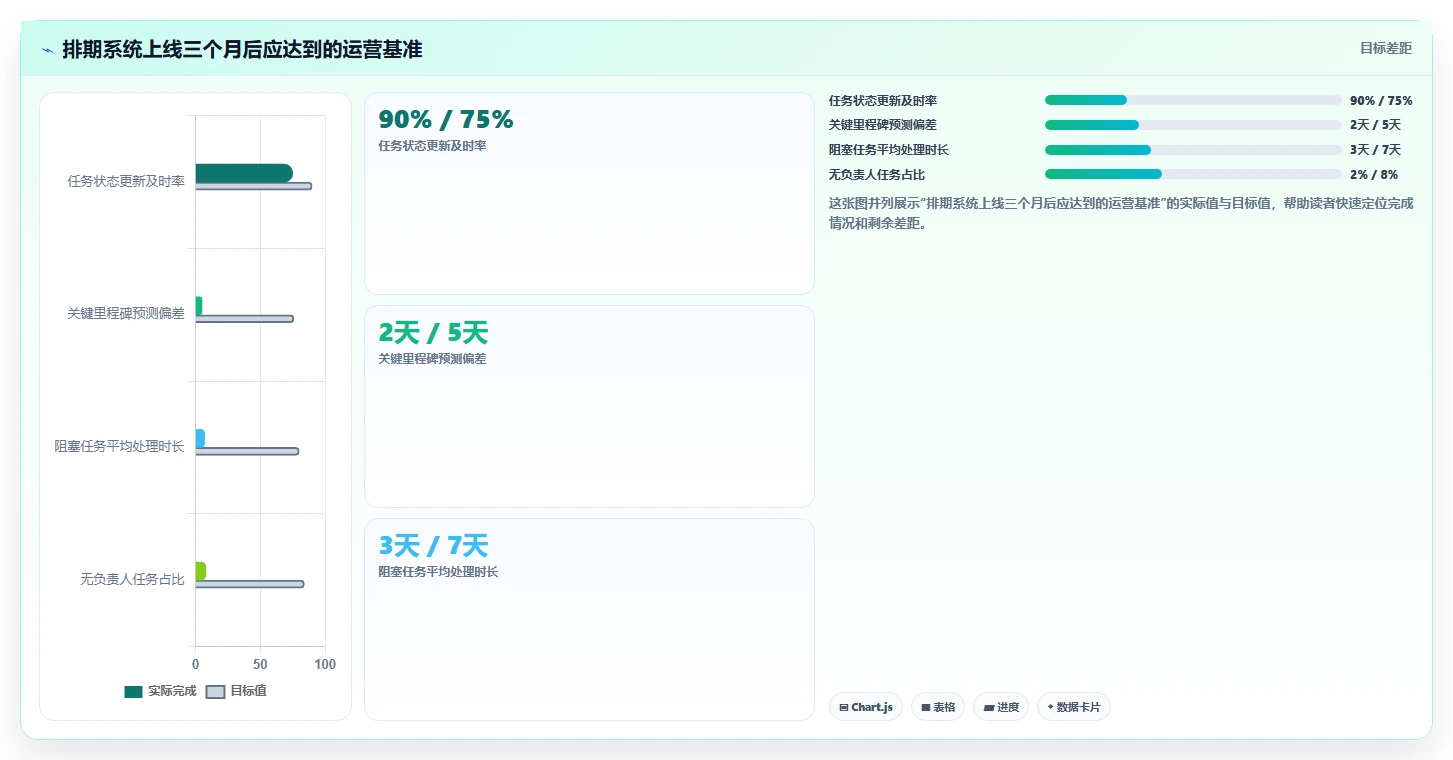
Task: Click the 2天 / 5天 data card
Action: coord(590,407)
